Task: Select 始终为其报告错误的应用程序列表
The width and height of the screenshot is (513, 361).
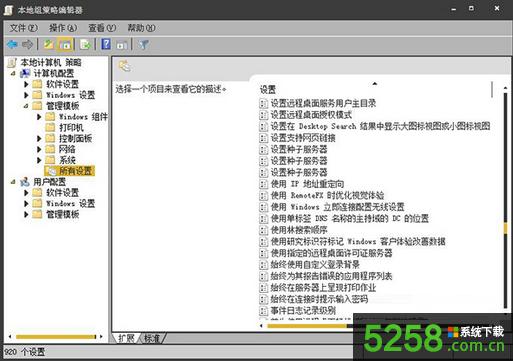Action: click(331, 276)
